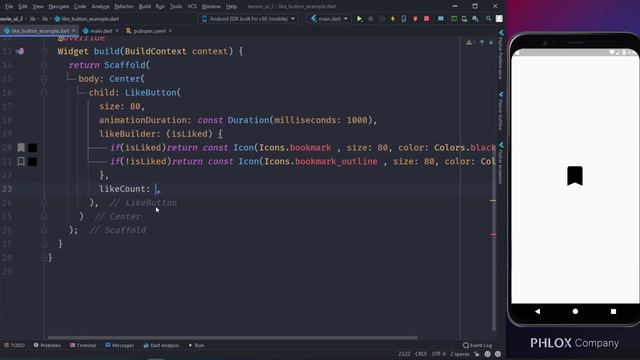This screenshot has width=640, height=360.
Task: Open the Tools menu
Action: (176, 7)
